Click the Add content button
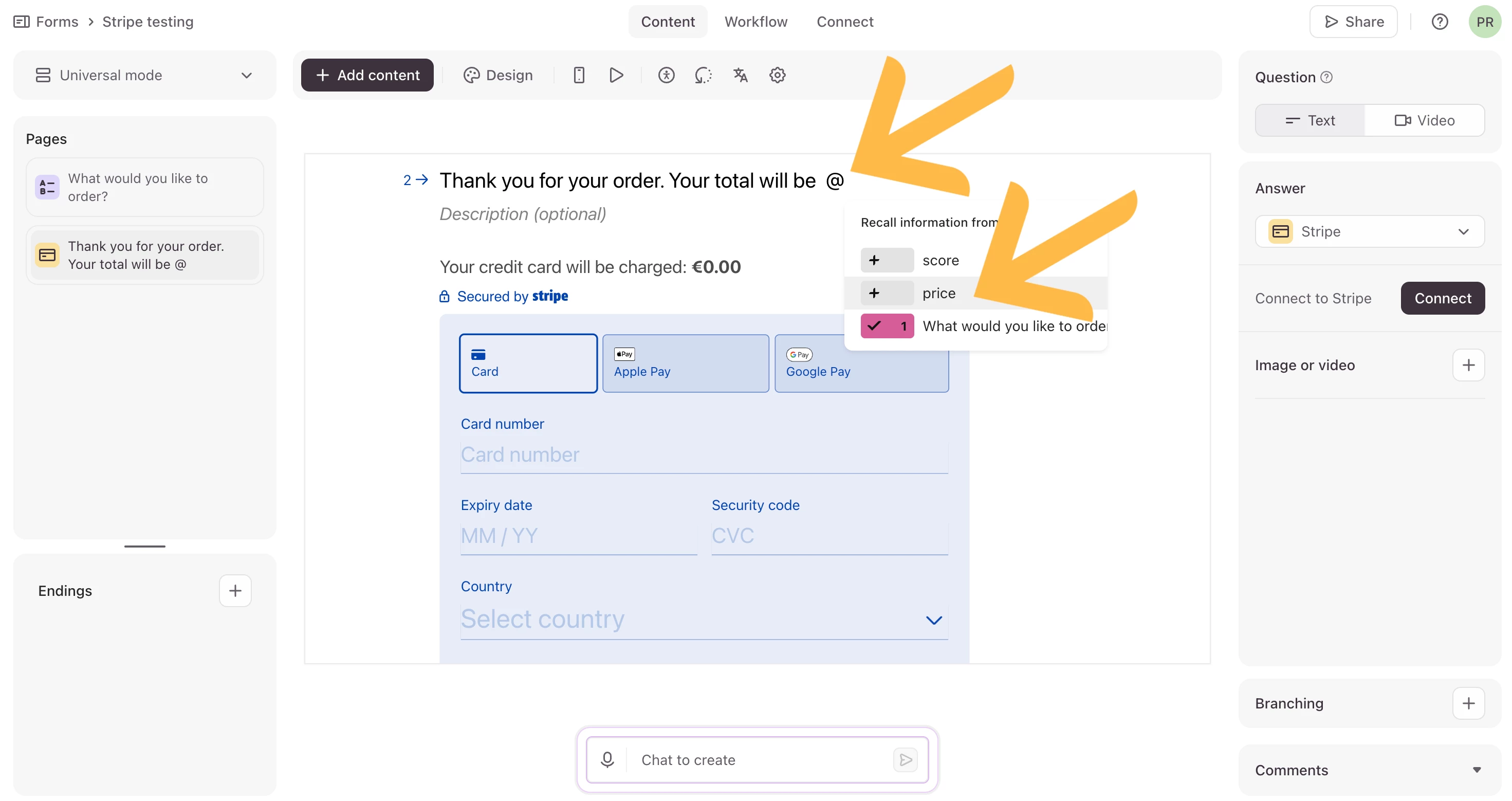1512x801 pixels. (x=367, y=75)
